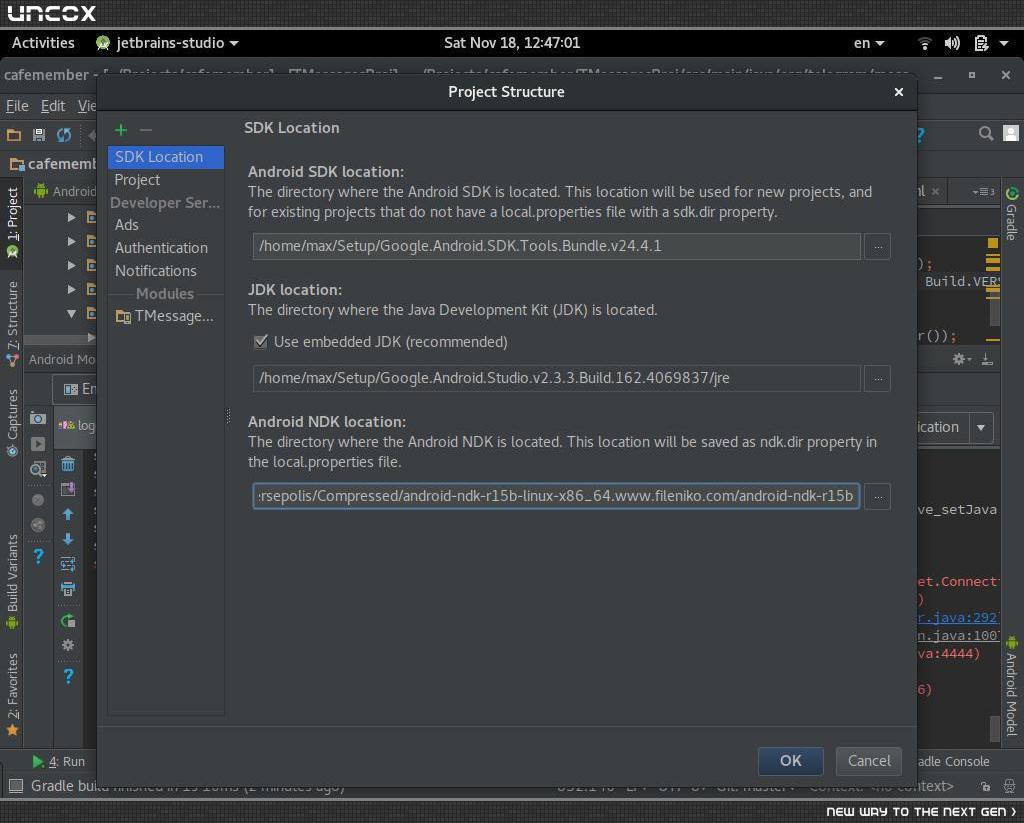Viewport: 1024px width, 823px height.
Task: Click the print icon in logcat toolbar
Action: (68, 589)
